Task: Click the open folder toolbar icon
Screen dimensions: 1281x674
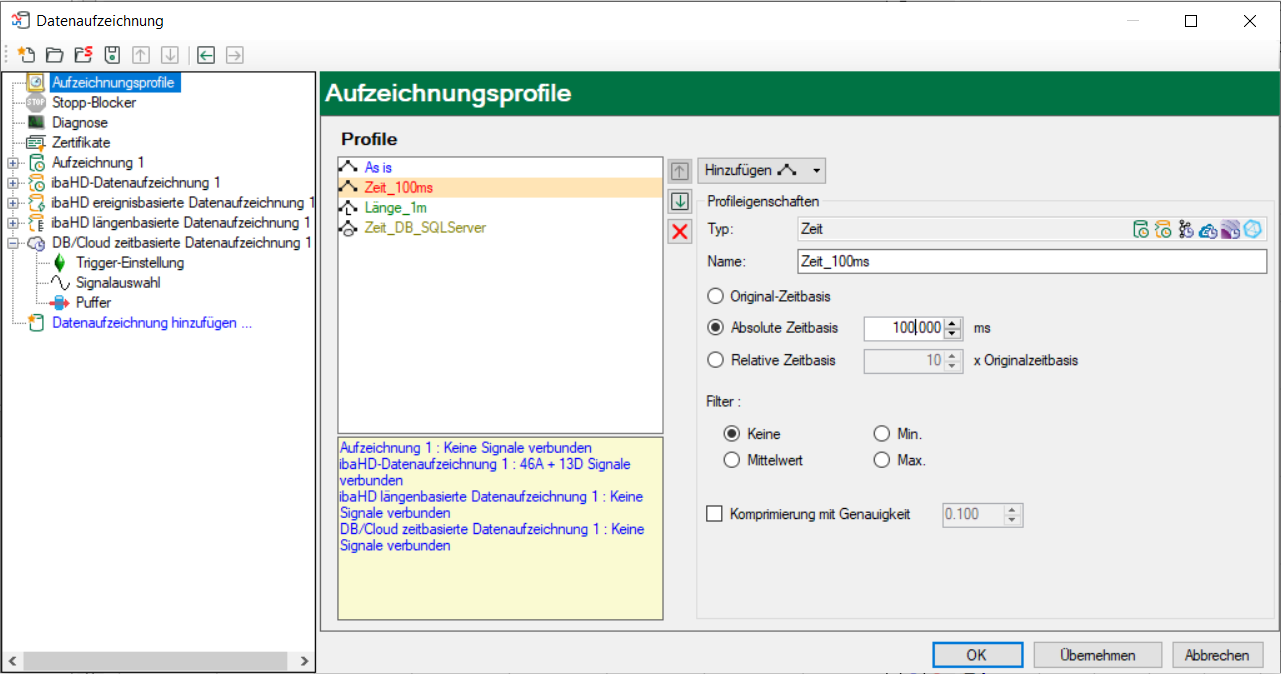Action: pyautogui.click(x=55, y=55)
